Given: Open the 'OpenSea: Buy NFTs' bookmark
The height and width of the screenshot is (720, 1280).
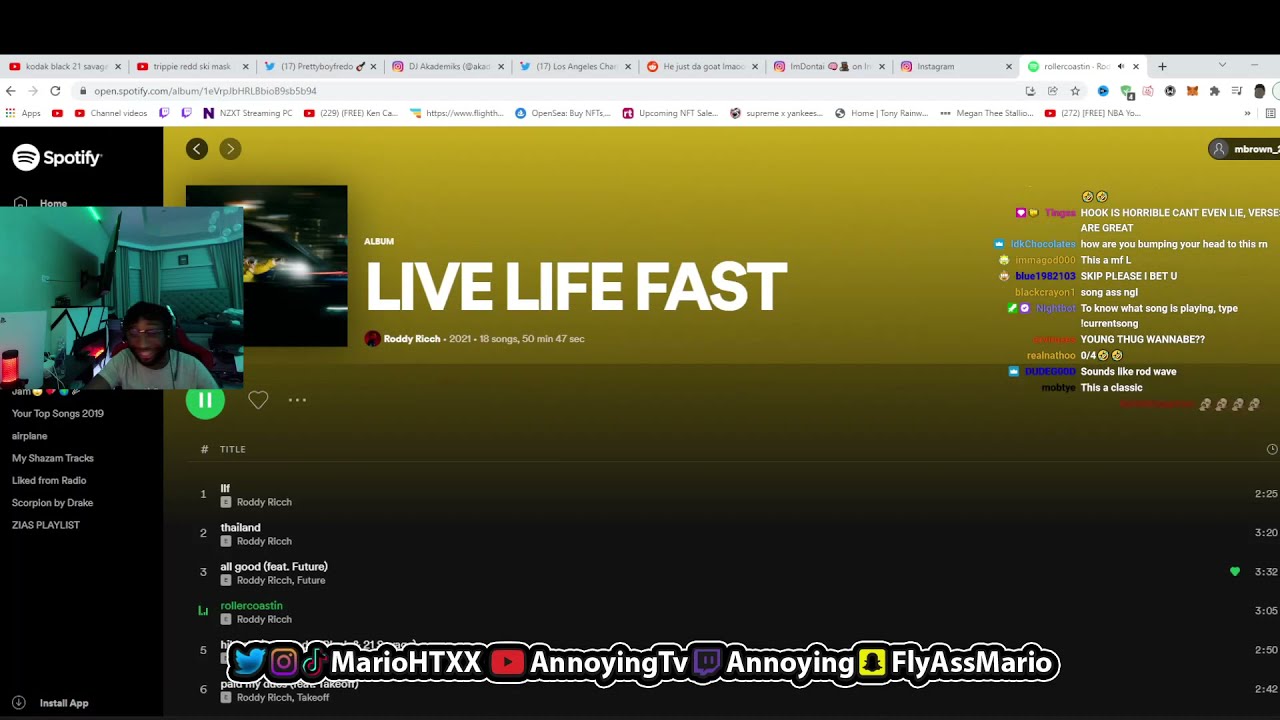Looking at the screenshot, I should click(x=563, y=113).
